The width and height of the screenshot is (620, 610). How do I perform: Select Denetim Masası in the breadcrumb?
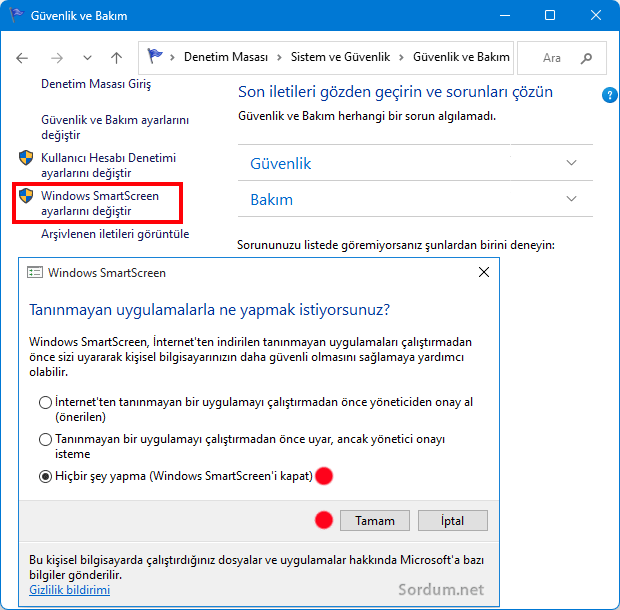pyautogui.click(x=226, y=57)
